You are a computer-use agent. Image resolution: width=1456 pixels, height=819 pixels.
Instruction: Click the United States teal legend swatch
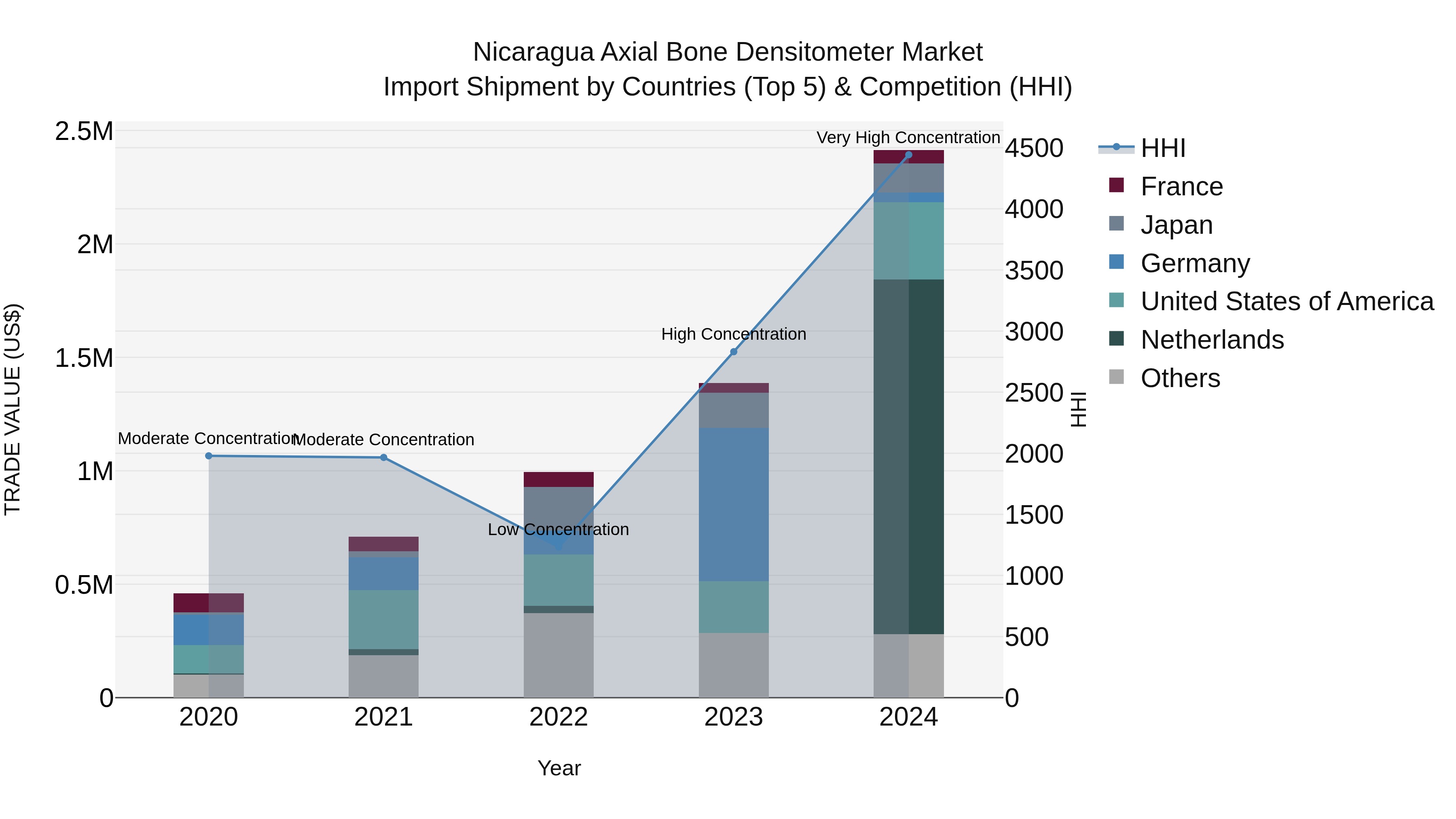click(1116, 300)
